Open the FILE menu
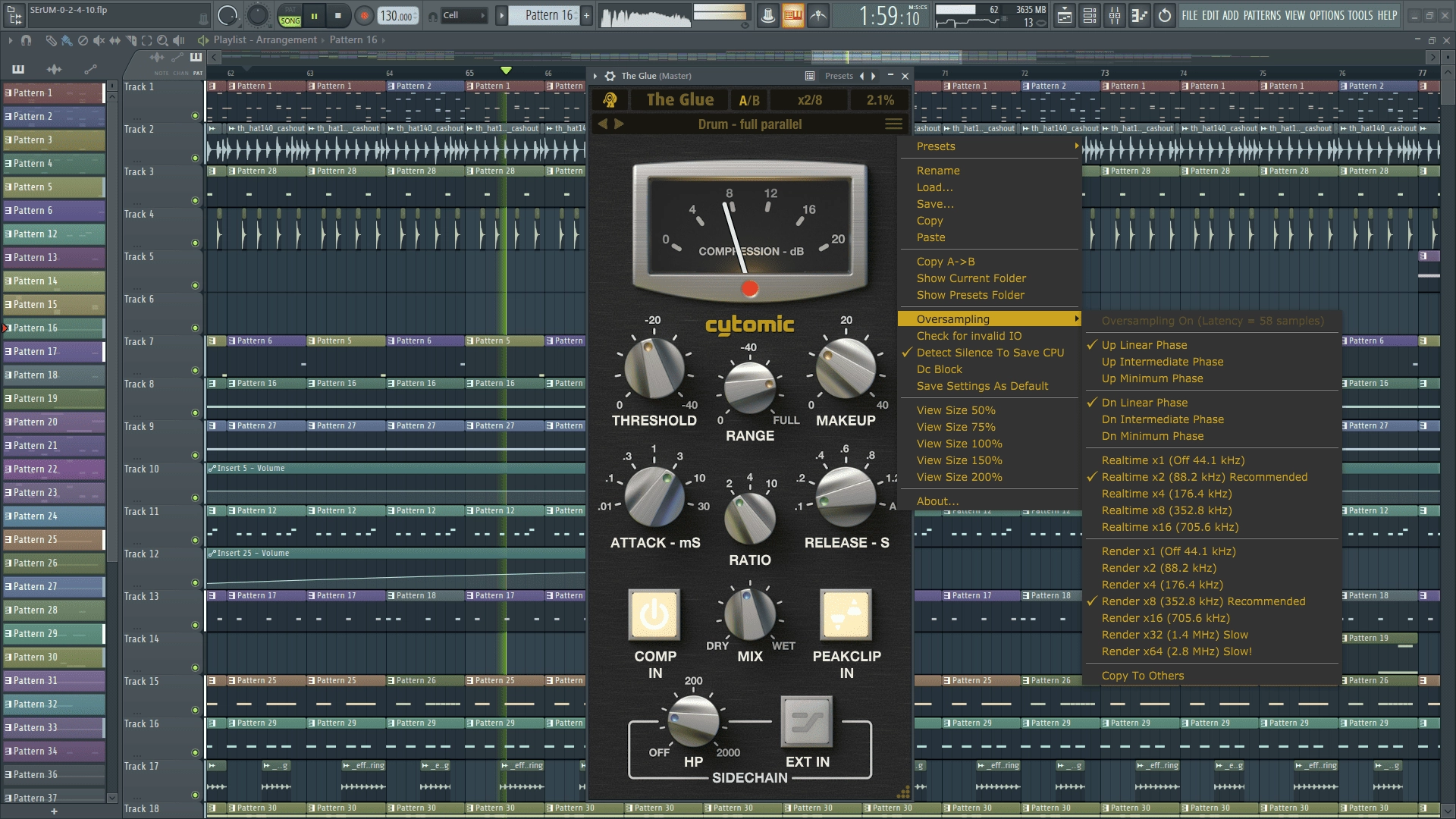The image size is (1456, 819). click(1190, 15)
